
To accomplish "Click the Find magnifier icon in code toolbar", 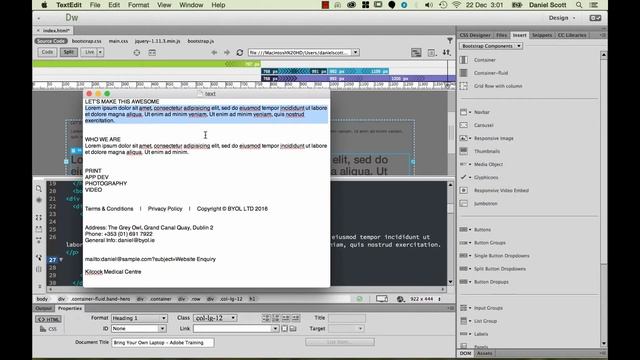I will pos(39,189).
